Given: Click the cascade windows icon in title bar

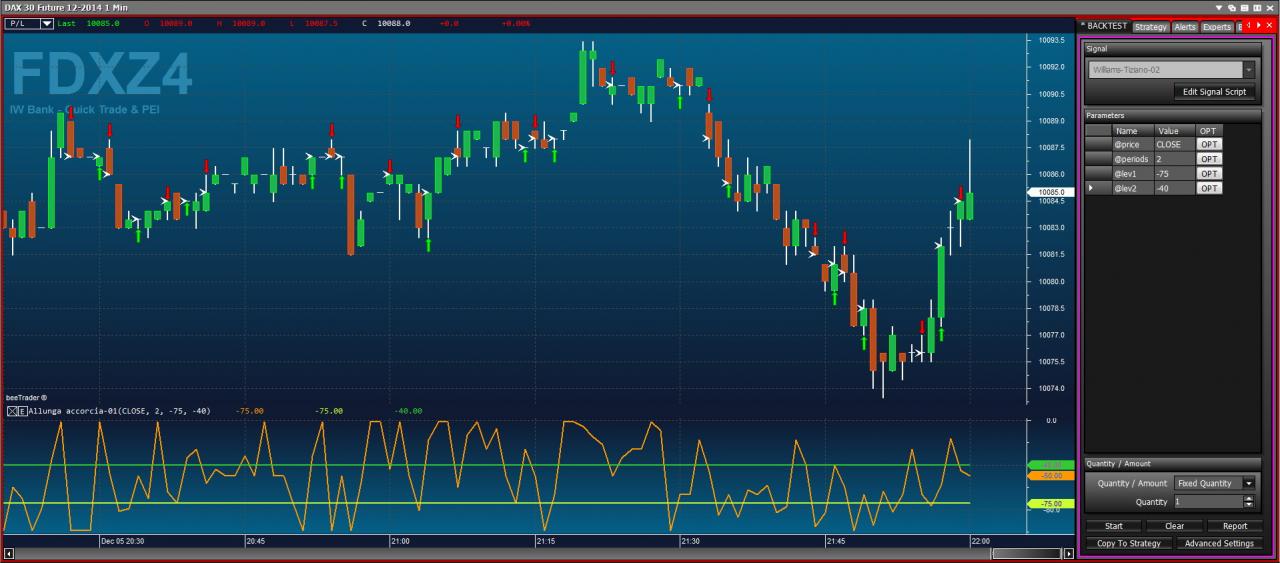Looking at the screenshot, I should pos(1232,7).
